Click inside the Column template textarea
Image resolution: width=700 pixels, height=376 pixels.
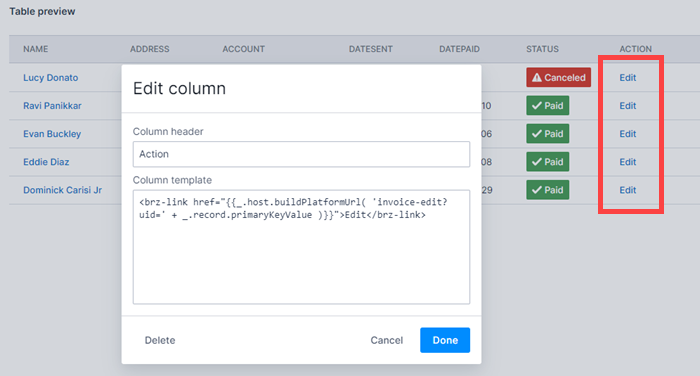pos(301,247)
